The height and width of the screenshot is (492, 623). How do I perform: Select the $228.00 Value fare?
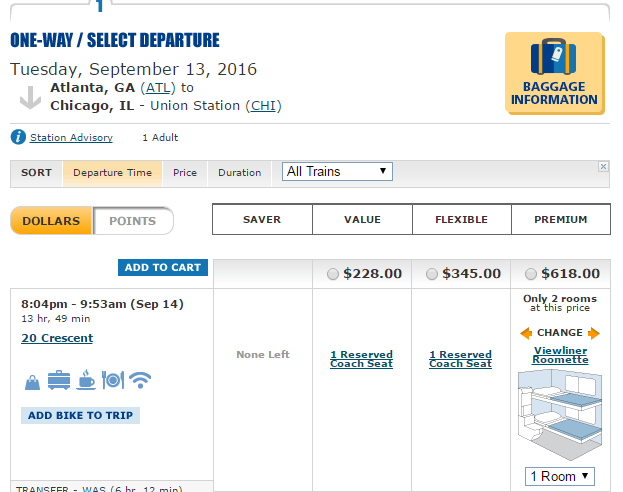click(x=332, y=274)
